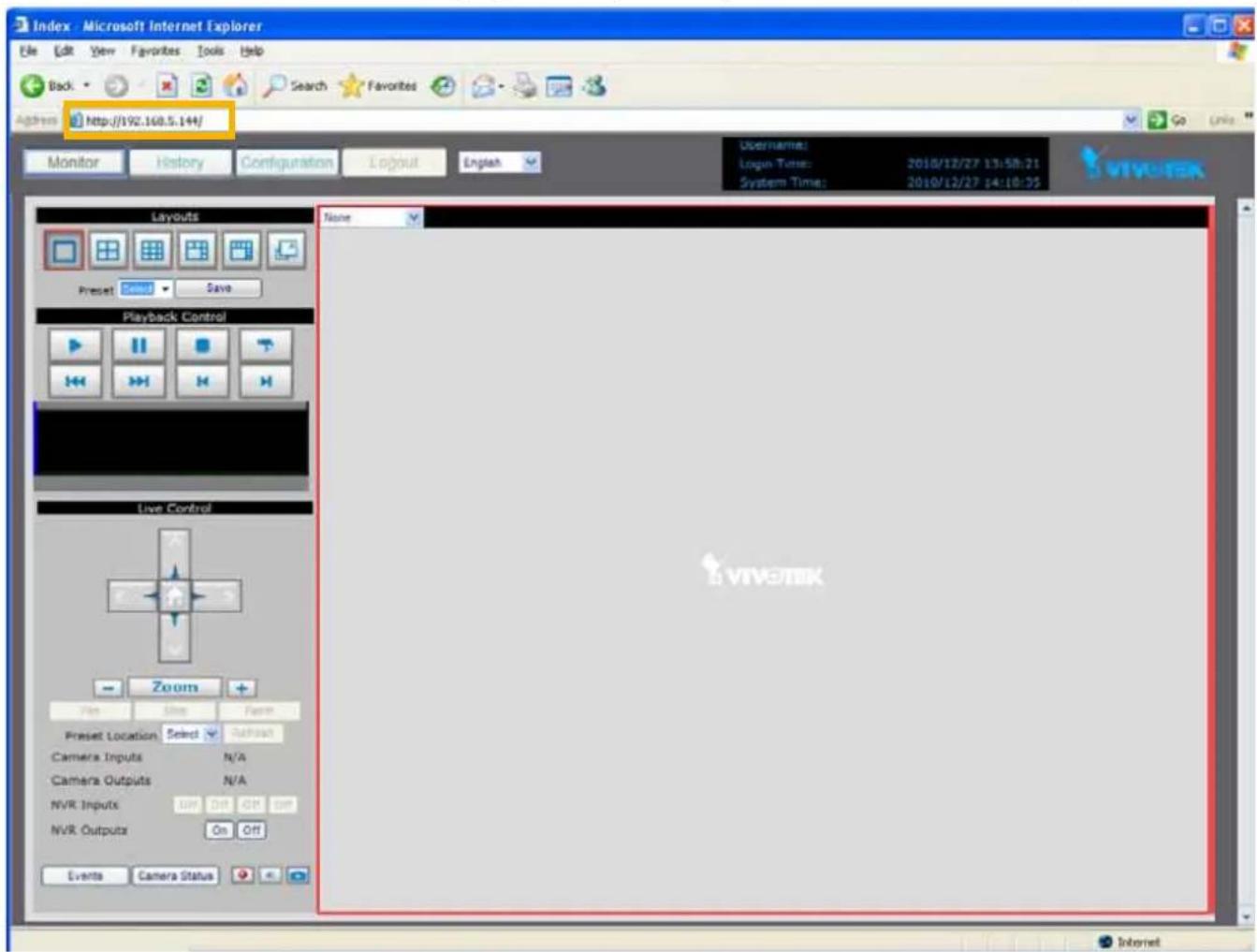Viewport: 1257px width, 952px height.
Task: Click the Logout button
Action: (x=393, y=163)
